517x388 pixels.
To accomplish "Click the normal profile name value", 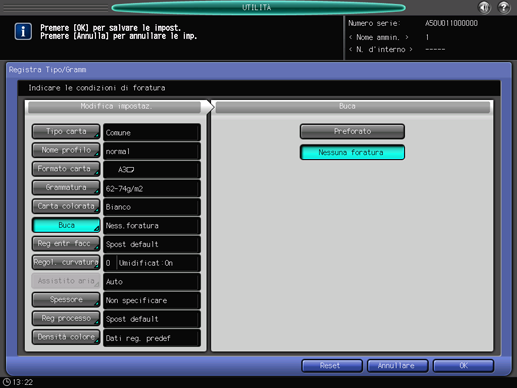I will click(152, 151).
